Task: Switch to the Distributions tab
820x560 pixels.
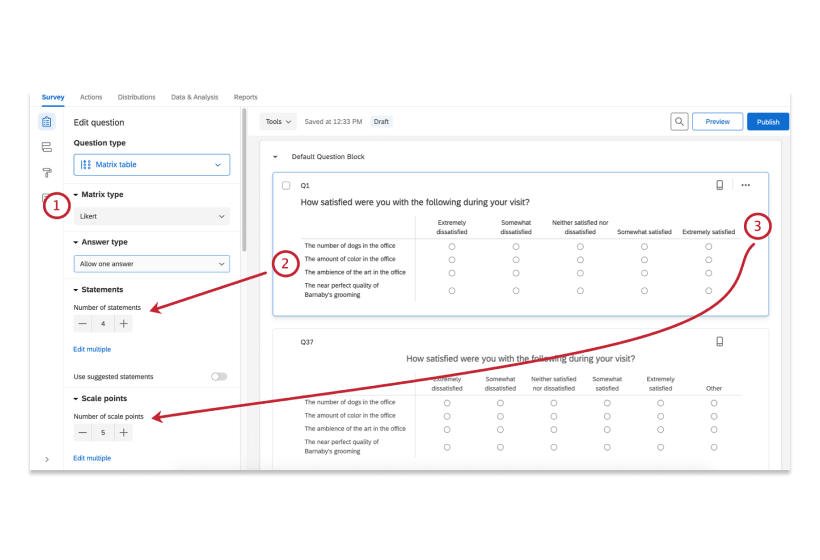Action: point(136,97)
